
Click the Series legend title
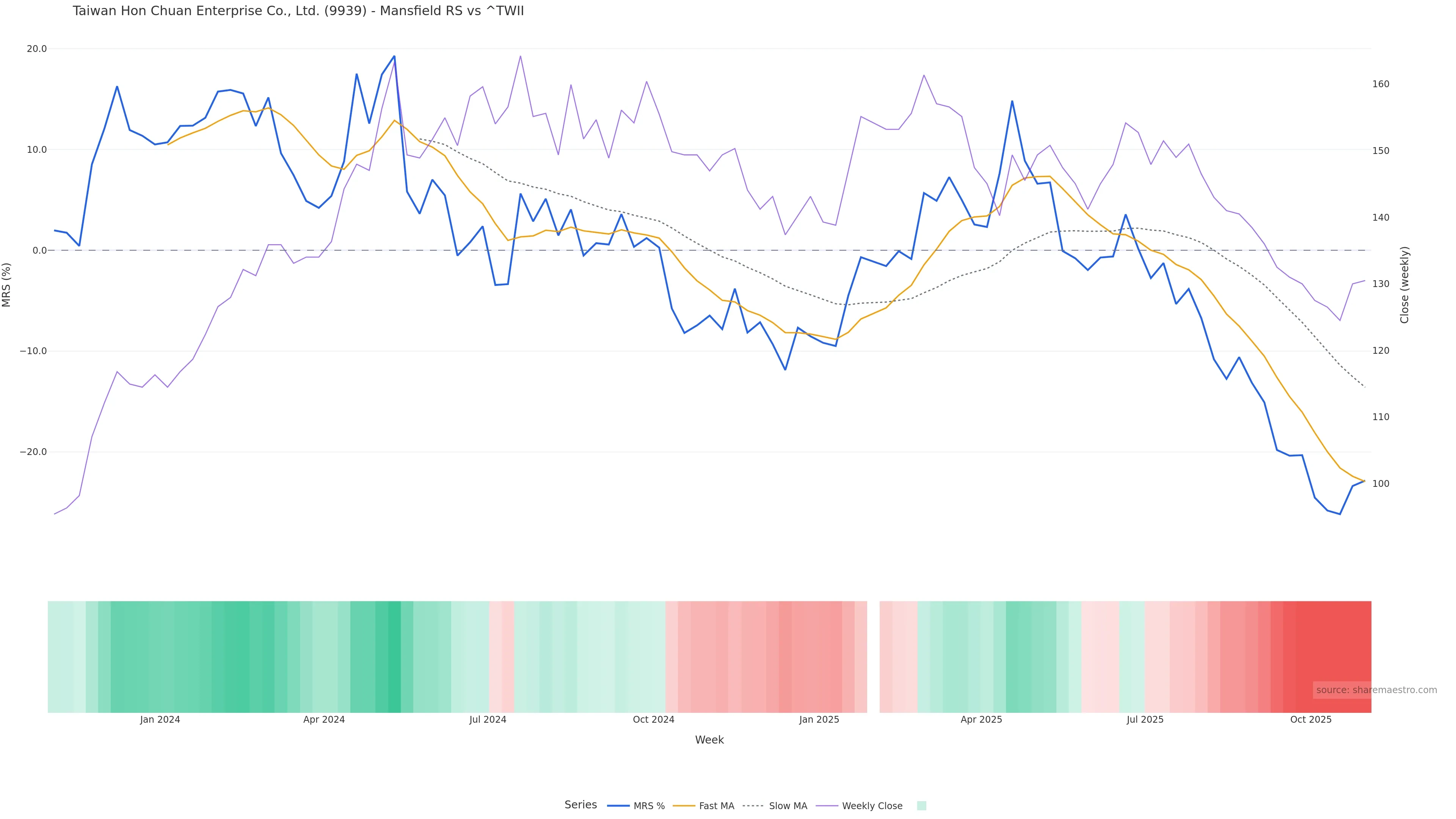tap(581, 805)
